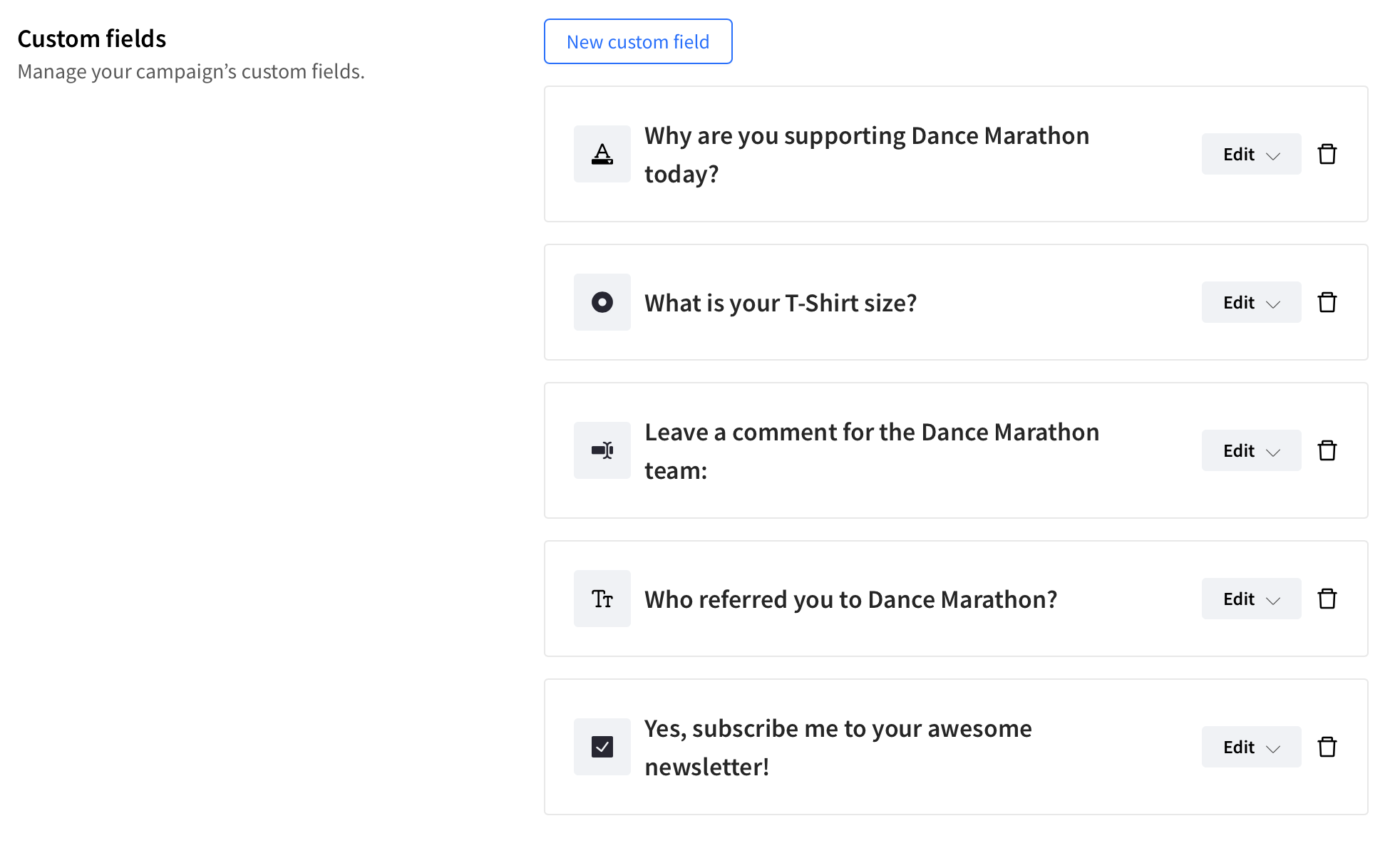Trash the newsletter subscribe field
This screenshot has height=848, width=1400.
coord(1327,747)
